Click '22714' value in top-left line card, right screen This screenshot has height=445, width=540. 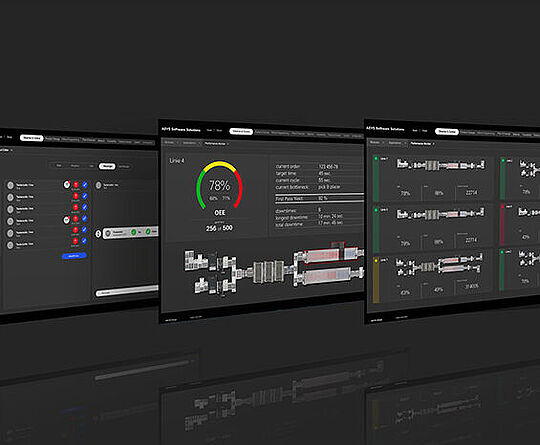(x=471, y=193)
